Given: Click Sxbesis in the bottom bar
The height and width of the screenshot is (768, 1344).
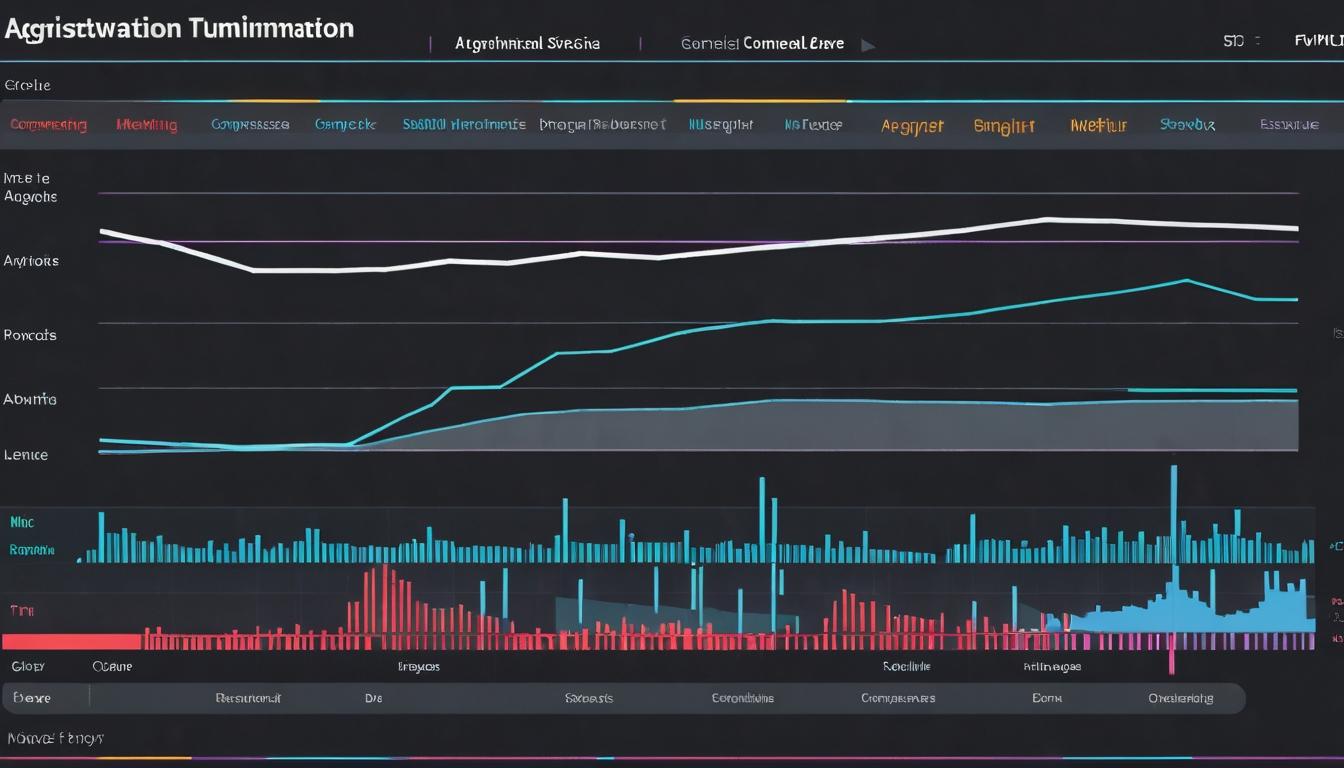Looking at the screenshot, I should click(588, 698).
